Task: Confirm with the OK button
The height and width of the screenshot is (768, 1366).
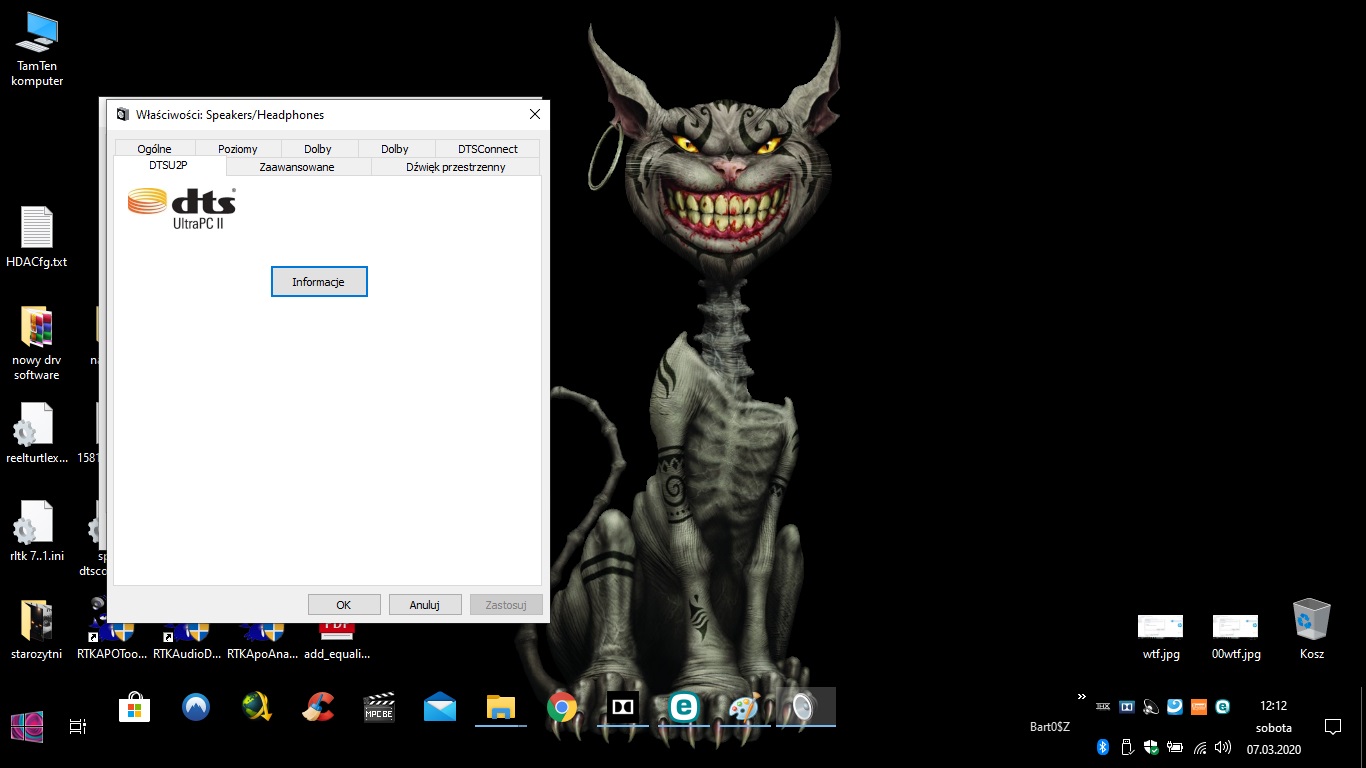Action: pos(344,605)
